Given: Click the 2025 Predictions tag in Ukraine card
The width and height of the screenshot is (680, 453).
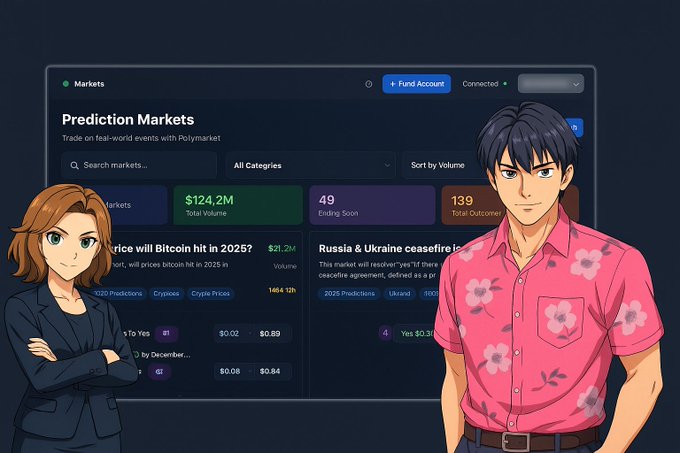Looking at the screenshot, I should coord(349,293).
